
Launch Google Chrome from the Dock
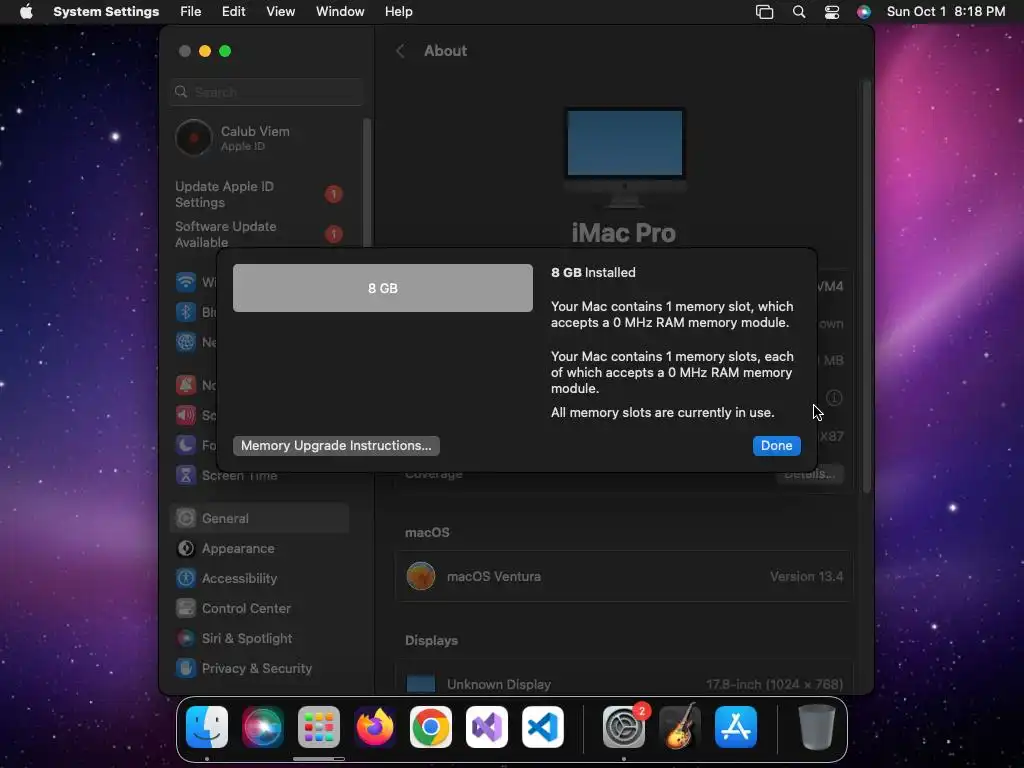(x=430, y=727)
